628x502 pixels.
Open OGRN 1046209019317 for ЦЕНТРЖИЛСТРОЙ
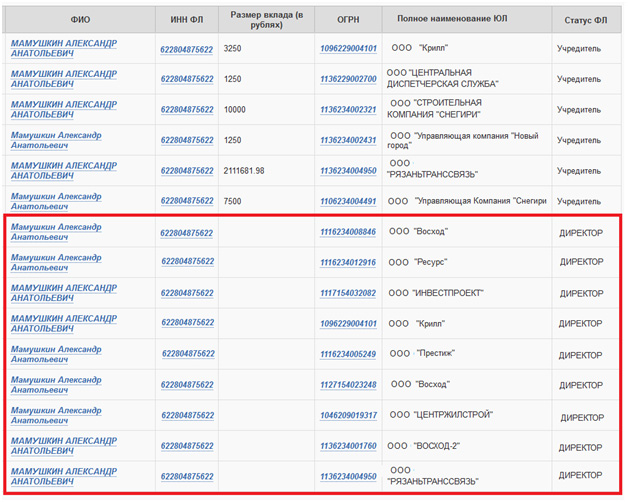pyautogui.click(x=348, y=415)
